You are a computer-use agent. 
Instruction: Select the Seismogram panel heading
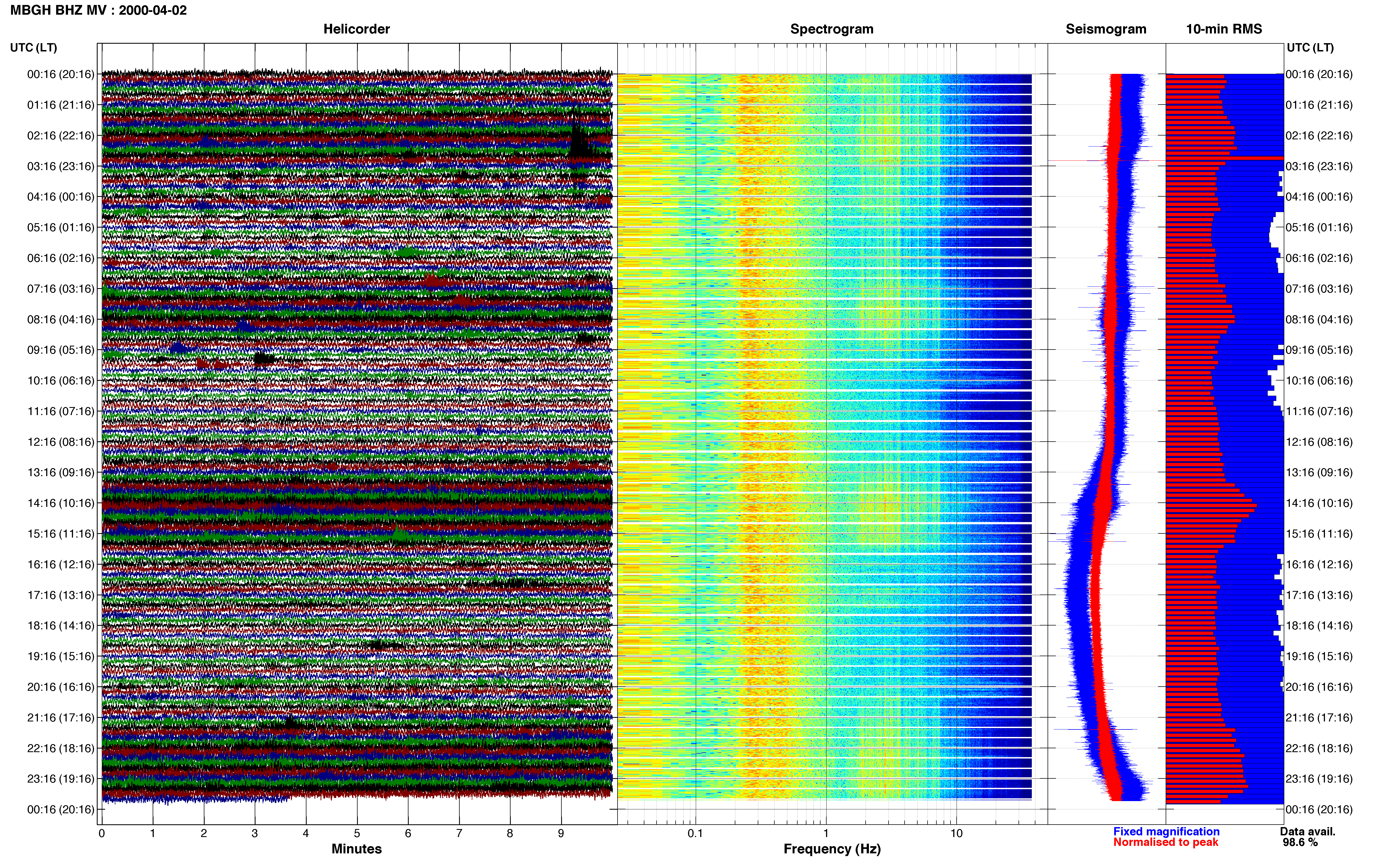1106,29
